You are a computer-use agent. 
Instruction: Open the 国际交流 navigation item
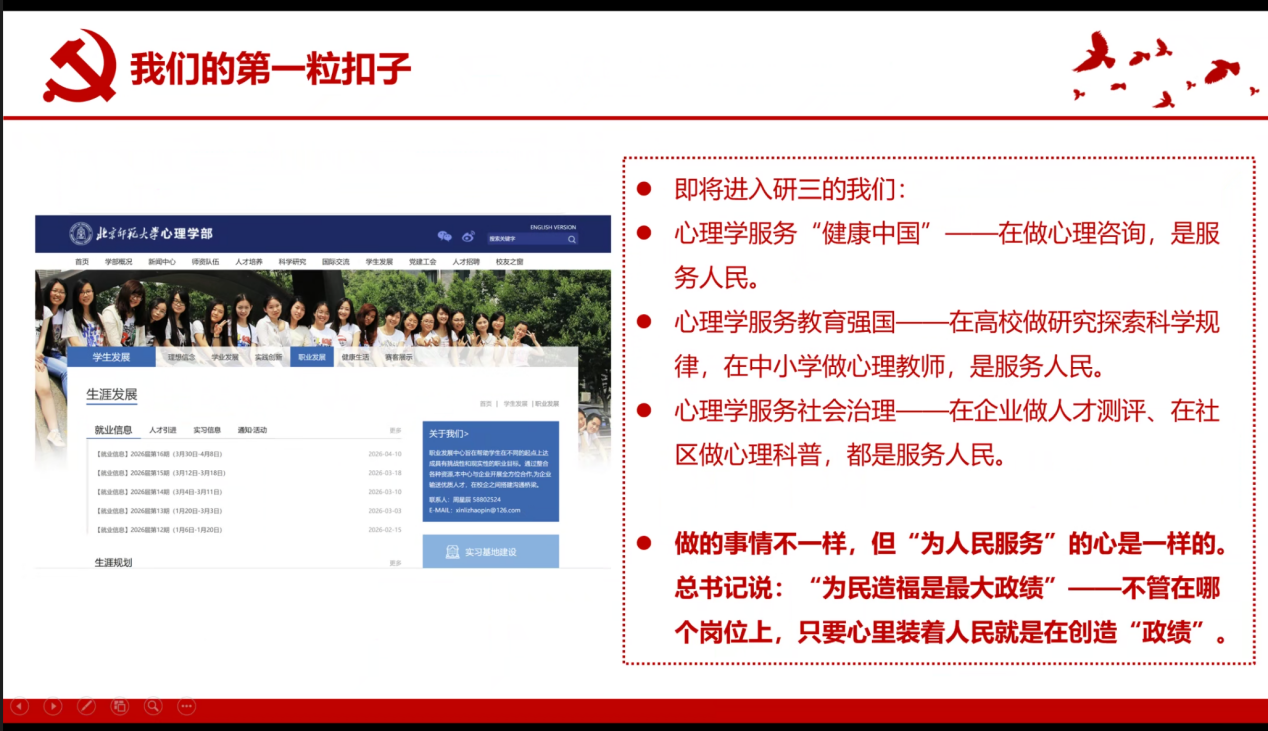point(336,262)
